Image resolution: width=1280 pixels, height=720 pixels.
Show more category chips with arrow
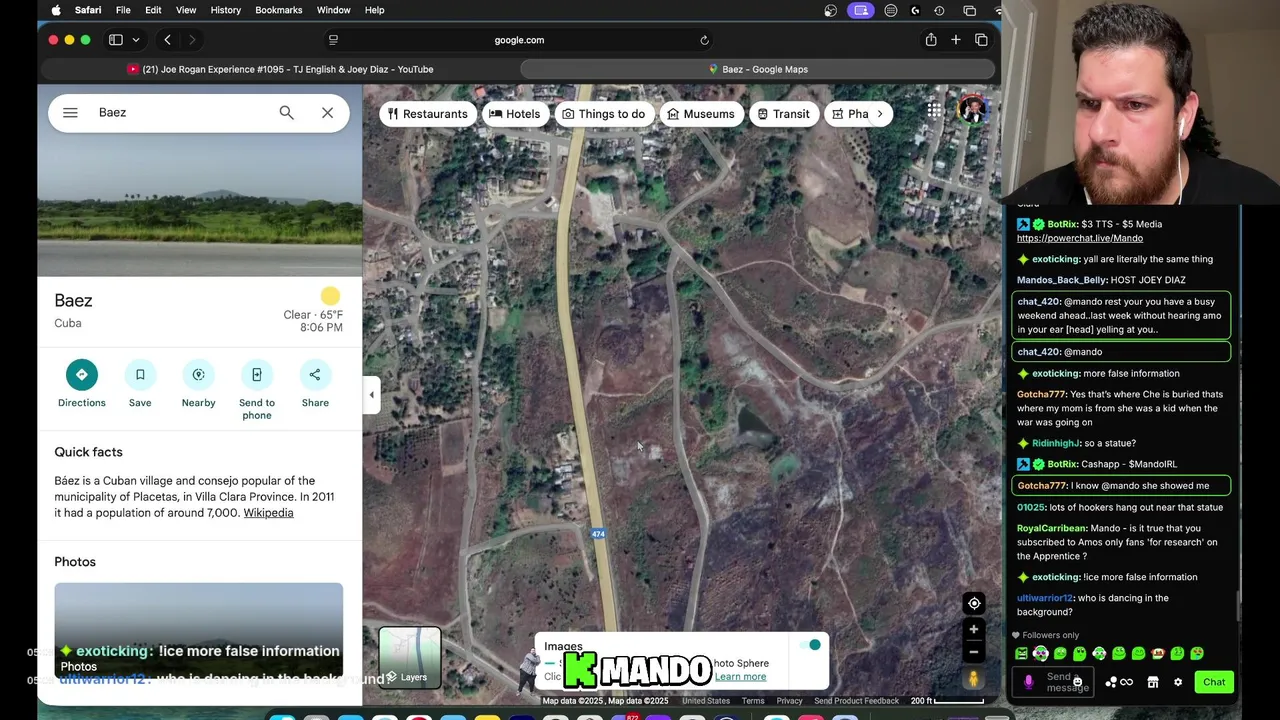pos(880,114)
